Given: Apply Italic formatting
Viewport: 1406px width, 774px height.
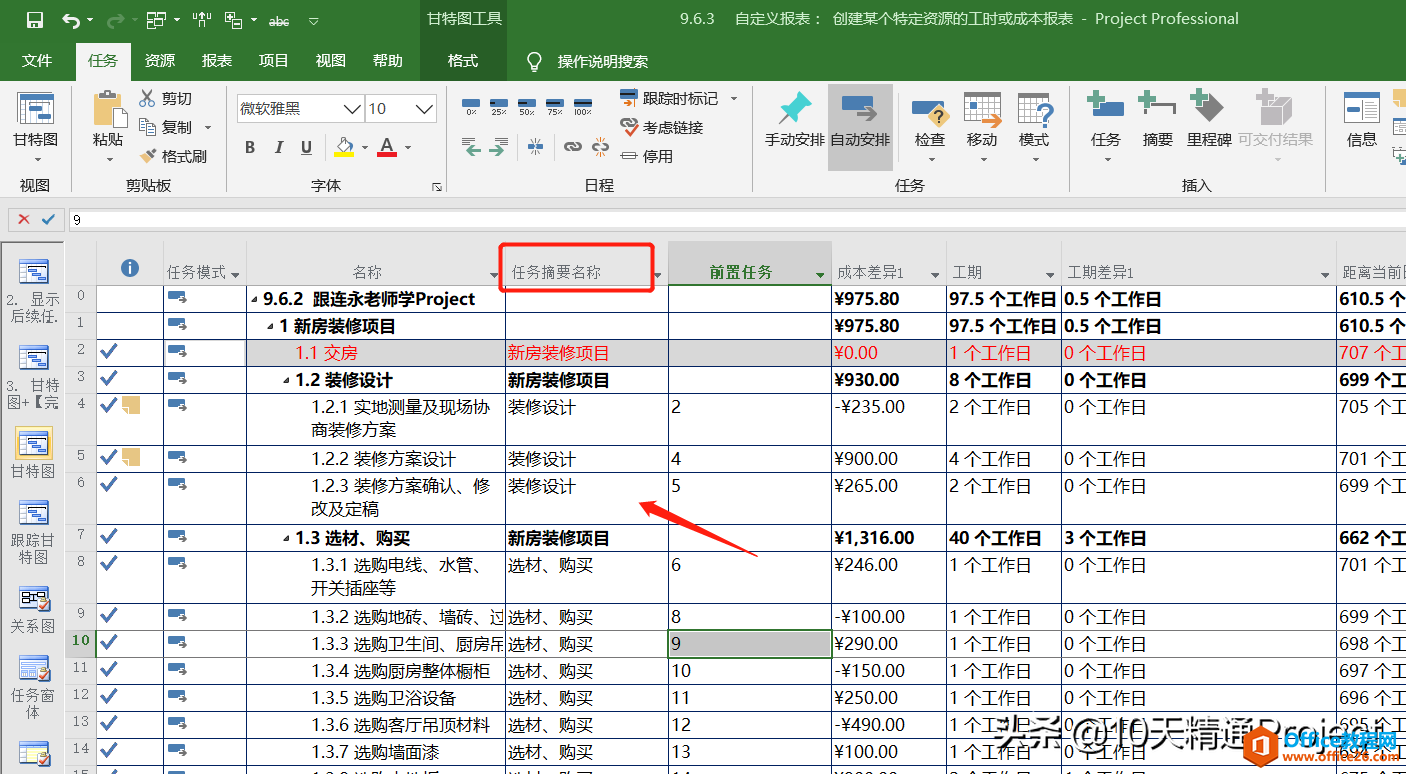Looking at the screenshot, I should pos(279,148).
